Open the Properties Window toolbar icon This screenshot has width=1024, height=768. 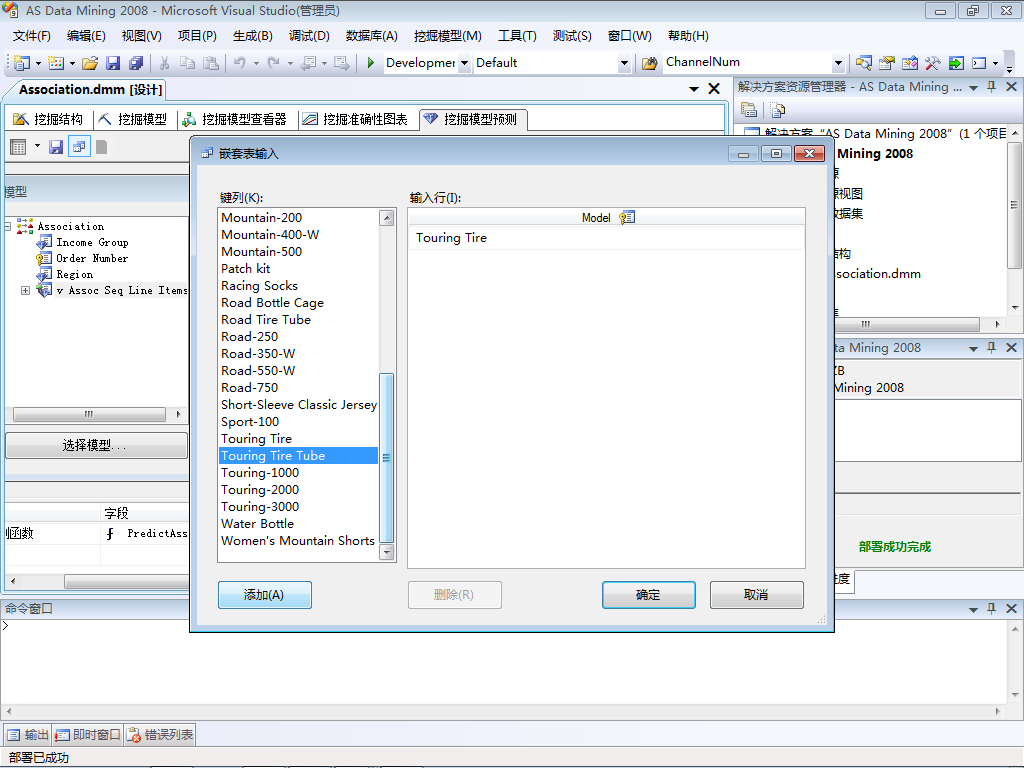[886, 63]
